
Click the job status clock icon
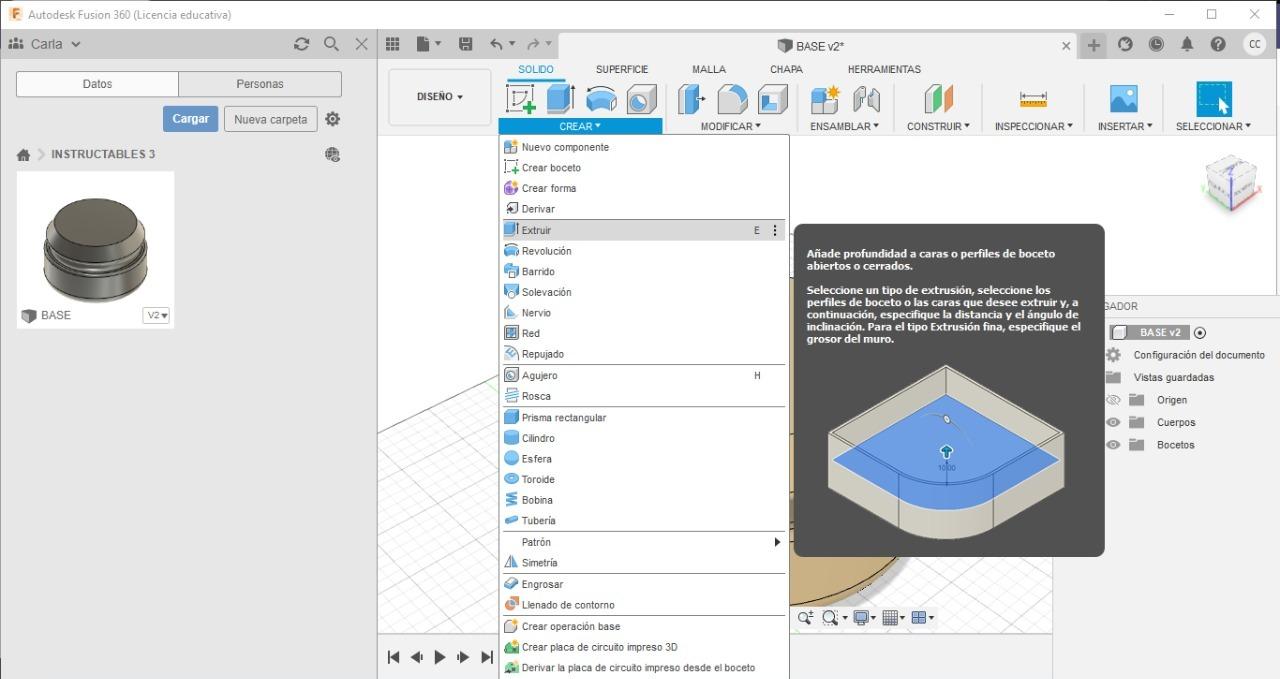coord(1156,44)
